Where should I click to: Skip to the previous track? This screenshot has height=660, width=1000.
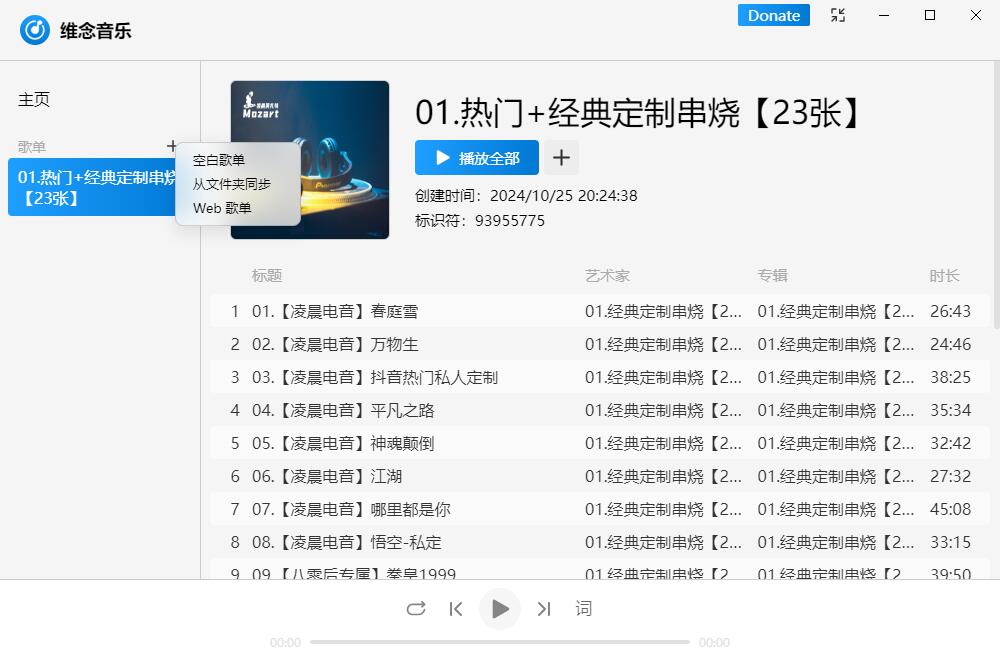coord(456,608)
